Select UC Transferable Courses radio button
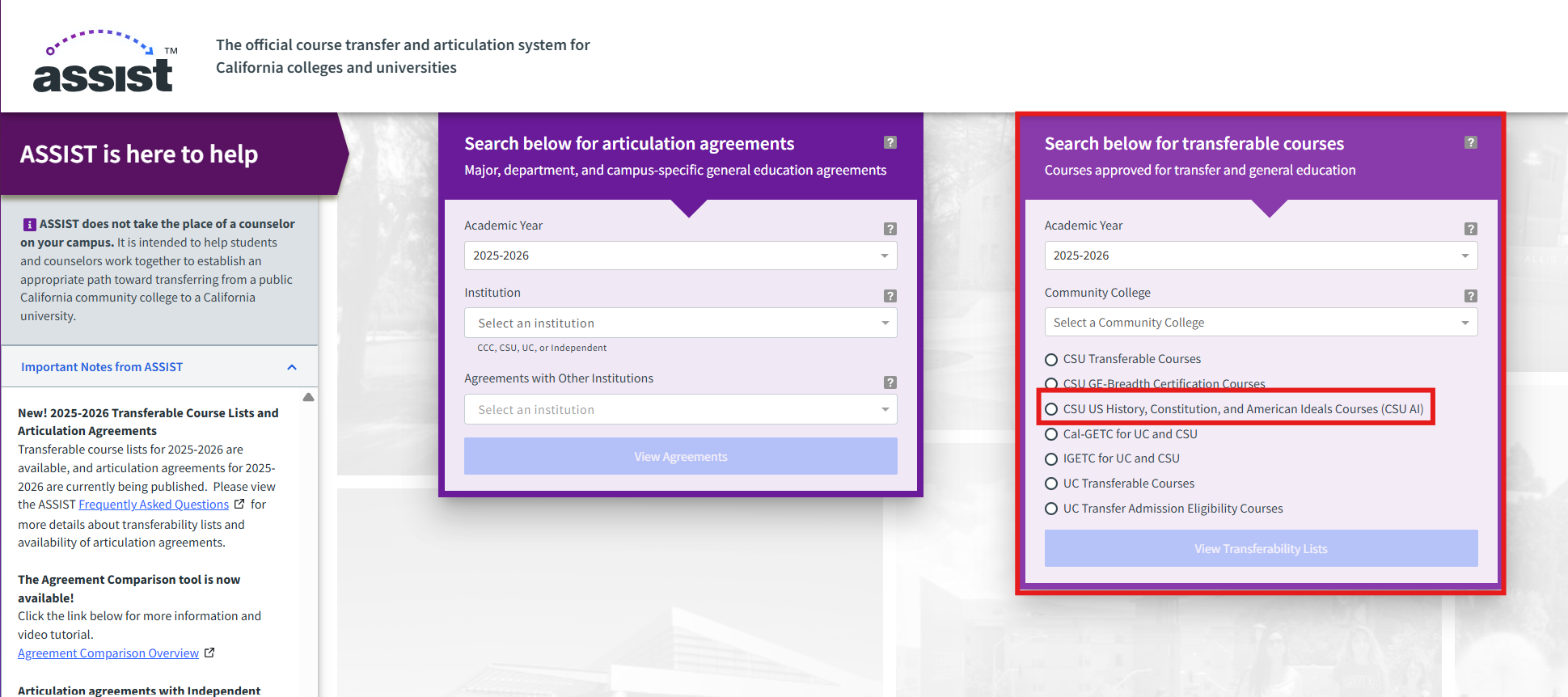The image size is (1568, 697). click(1051, 484)
